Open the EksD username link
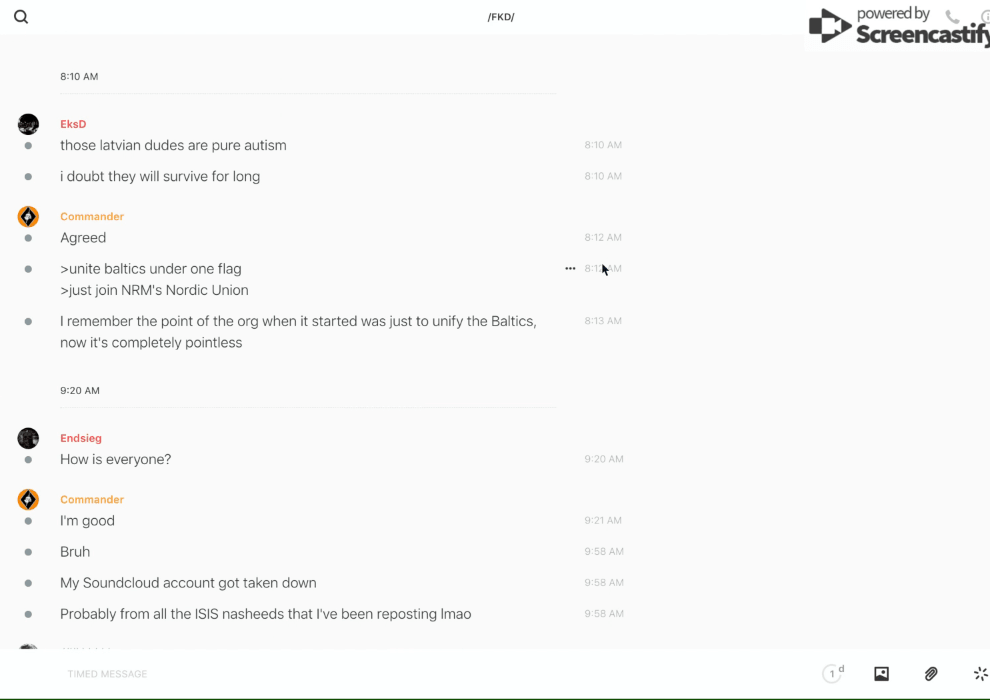The height and width of the screenshot is (700, 990). coord(73,124)
